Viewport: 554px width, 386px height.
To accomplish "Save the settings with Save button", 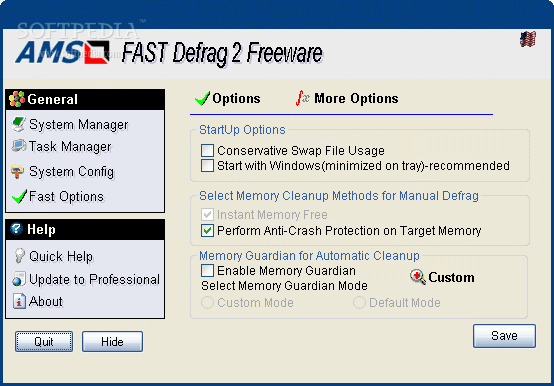I will point(504,336).
